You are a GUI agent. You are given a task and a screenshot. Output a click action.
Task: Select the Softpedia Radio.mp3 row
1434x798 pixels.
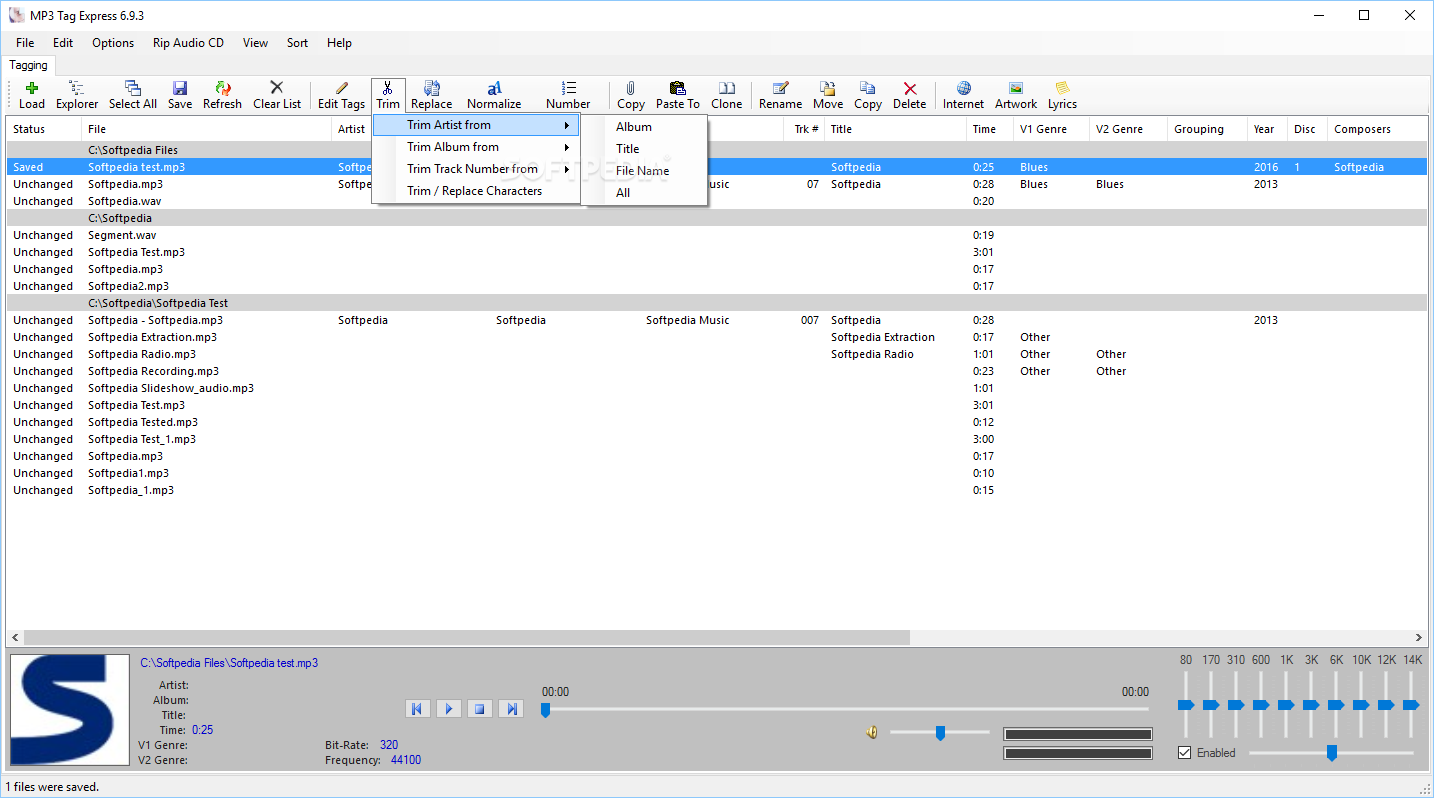pos(717,354)
